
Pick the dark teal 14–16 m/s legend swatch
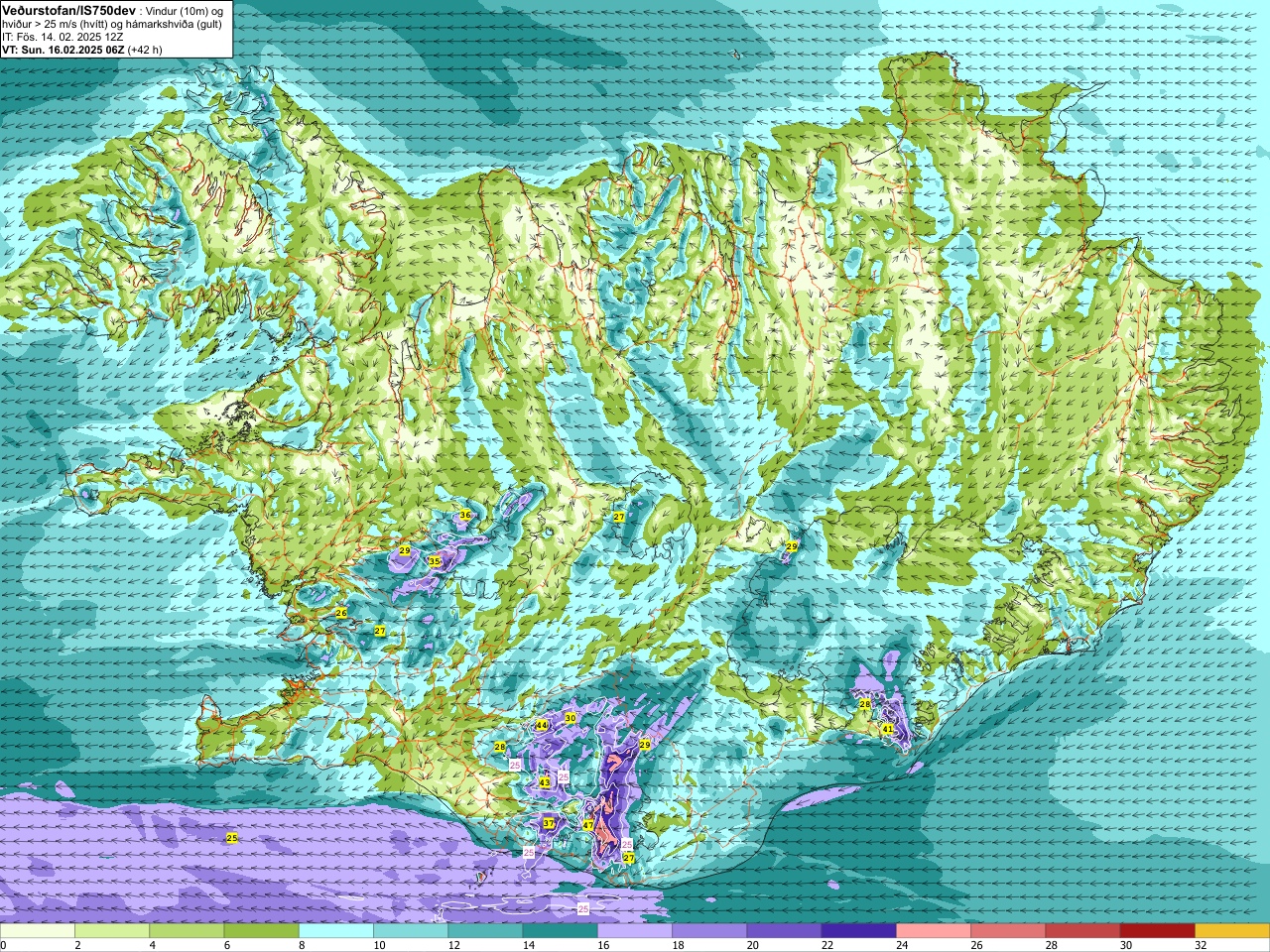pos(560,931)
